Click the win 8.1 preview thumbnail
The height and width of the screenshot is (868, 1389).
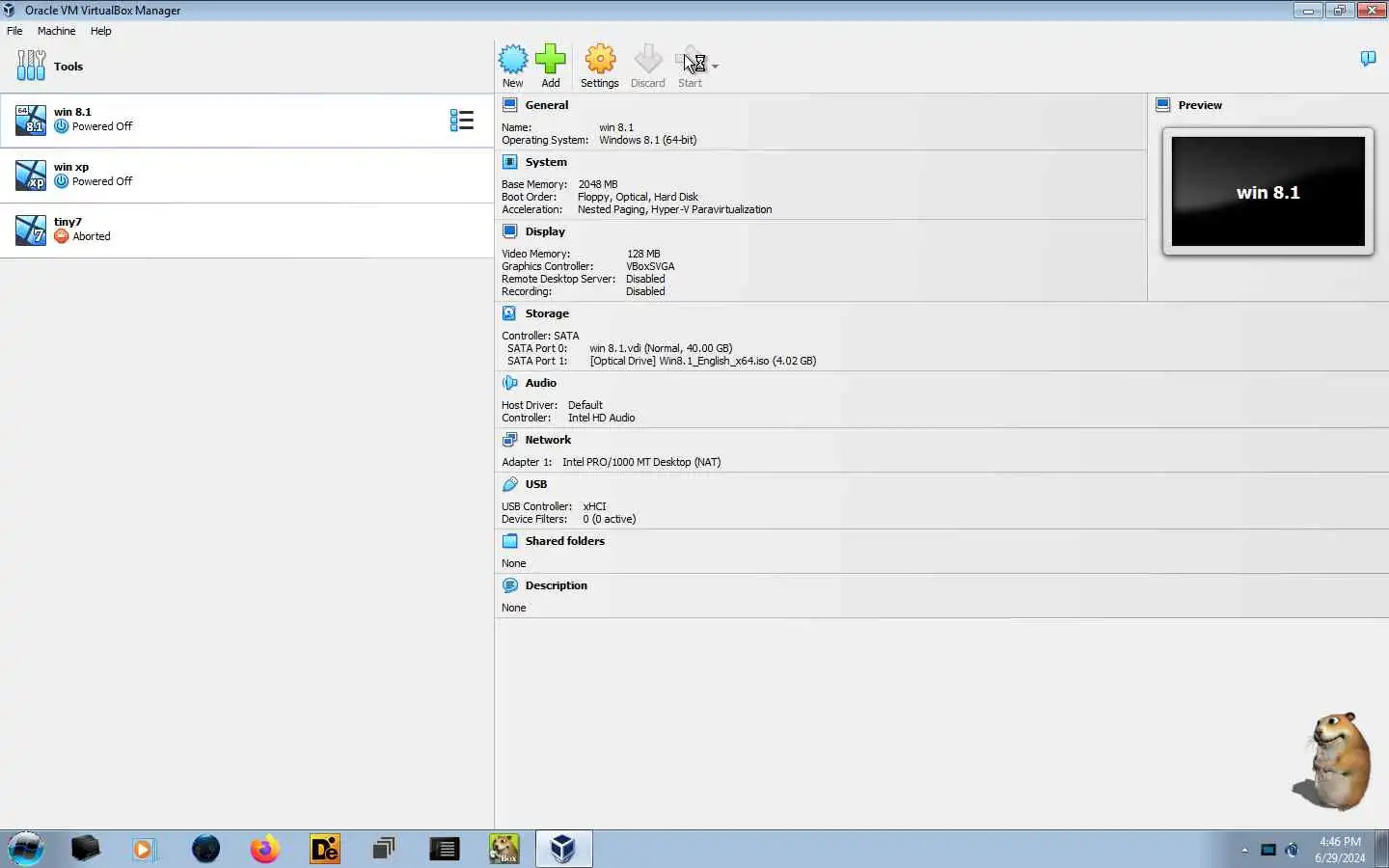[1268, 191]
